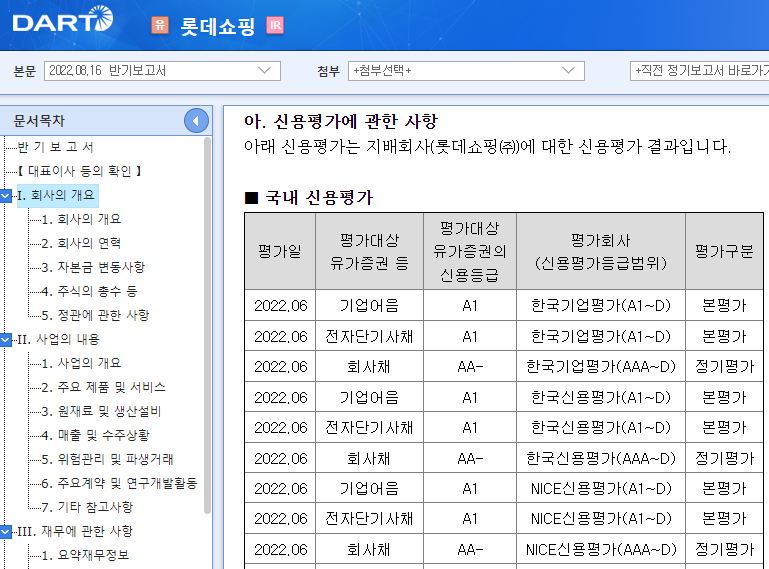Click the 평가구분 column header

coord(724,251)
